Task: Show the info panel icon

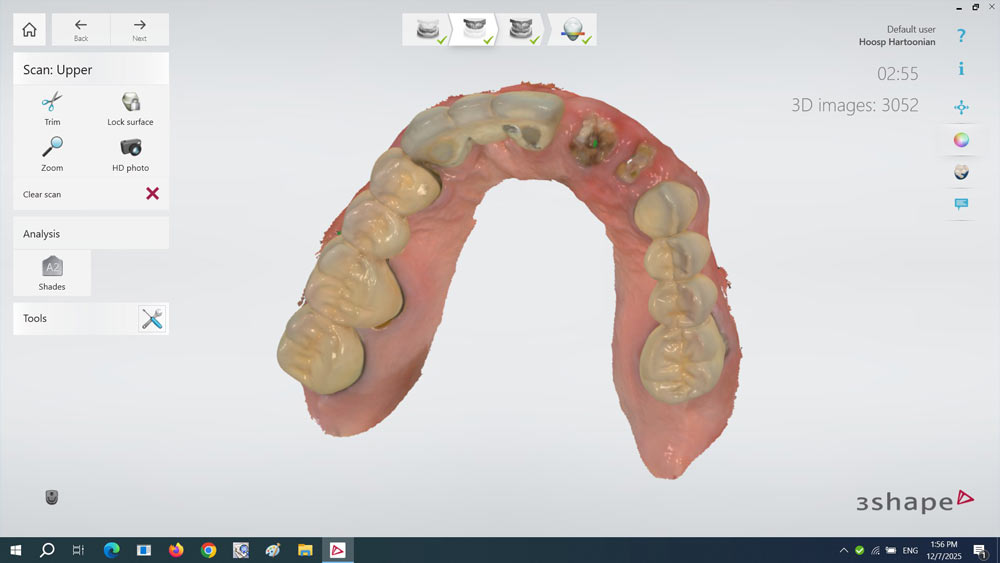Action: [x=961, y=69]
